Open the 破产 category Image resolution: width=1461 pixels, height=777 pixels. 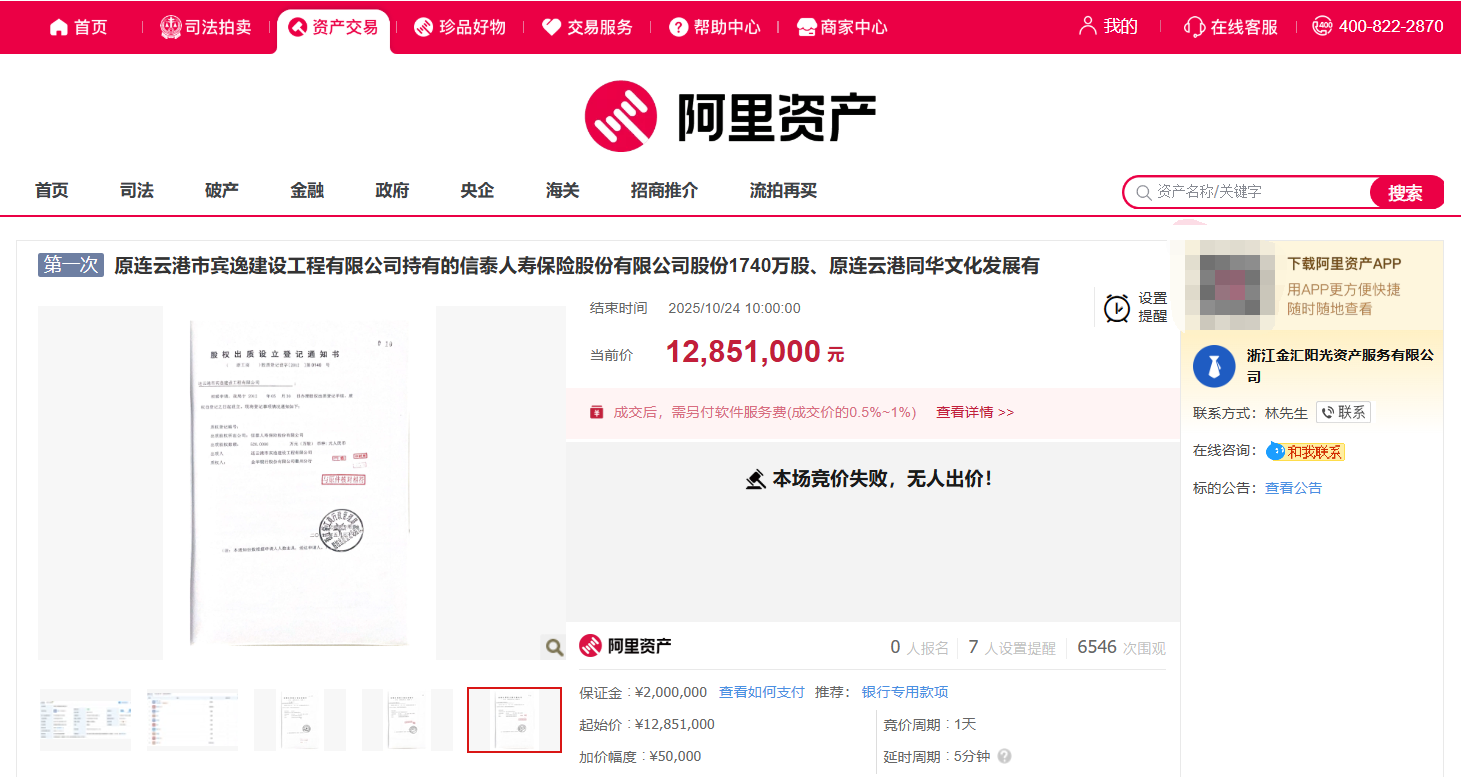[222, 190]
